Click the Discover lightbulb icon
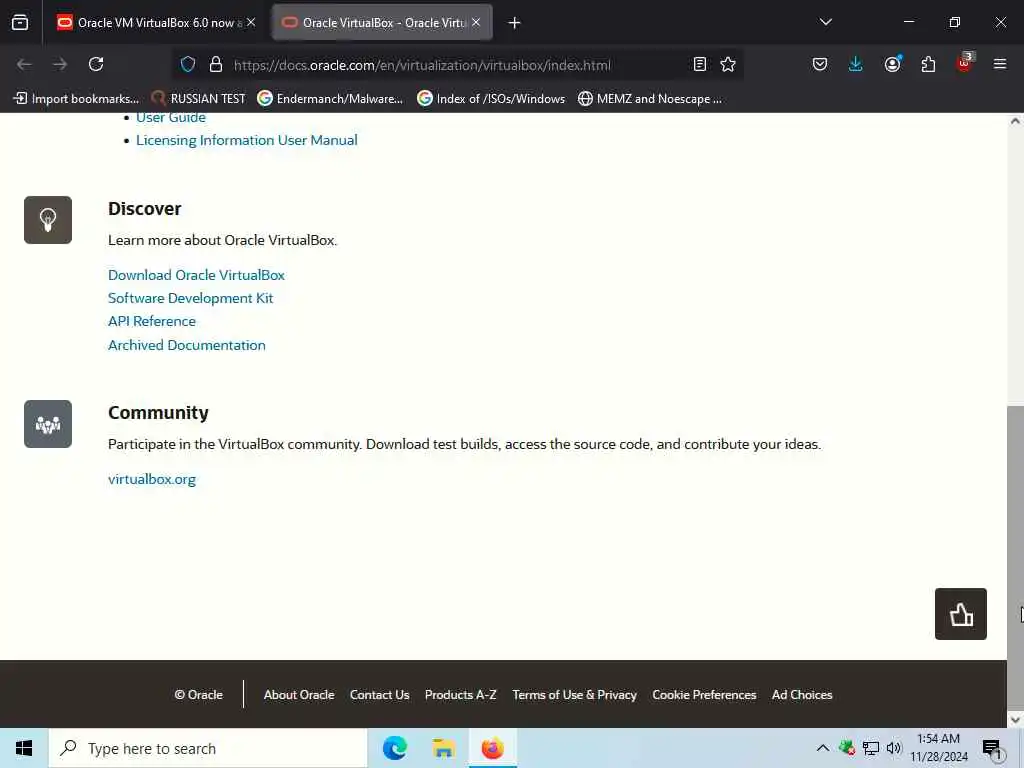 tap(48, 220)
